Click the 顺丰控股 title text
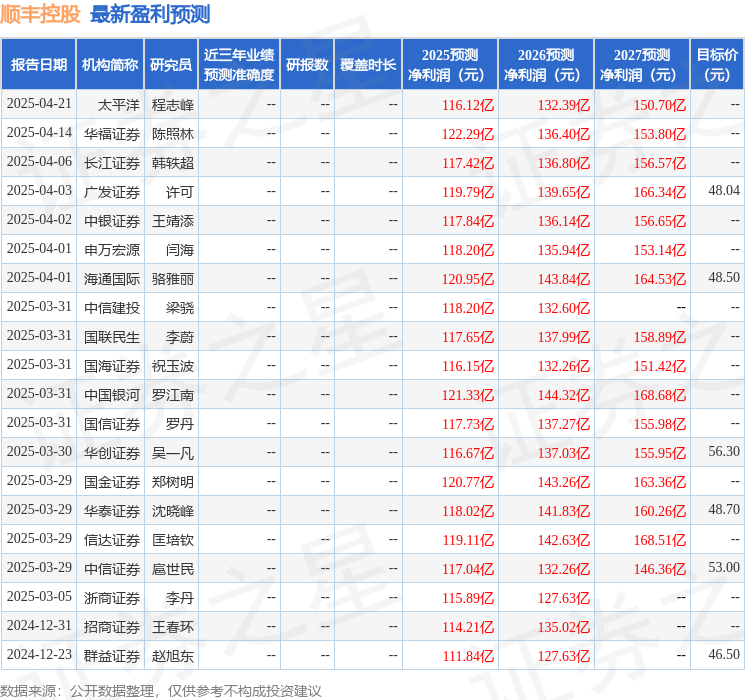 click(x=41, y=14)
